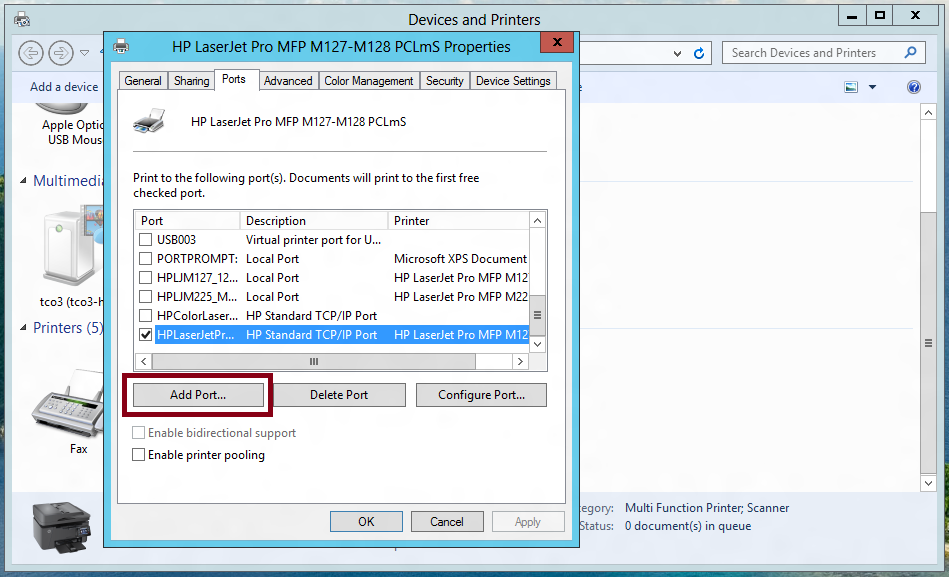Click the Forward arrow in Devices and Printers
Screen dimensions: 949x577
[61, 53]
